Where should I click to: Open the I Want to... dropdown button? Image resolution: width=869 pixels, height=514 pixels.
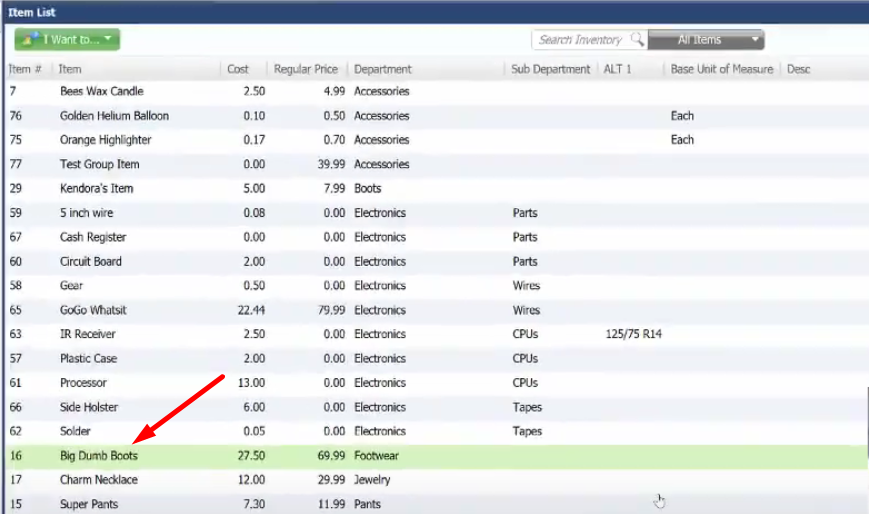pyautogui.click(x=67, y=39)
